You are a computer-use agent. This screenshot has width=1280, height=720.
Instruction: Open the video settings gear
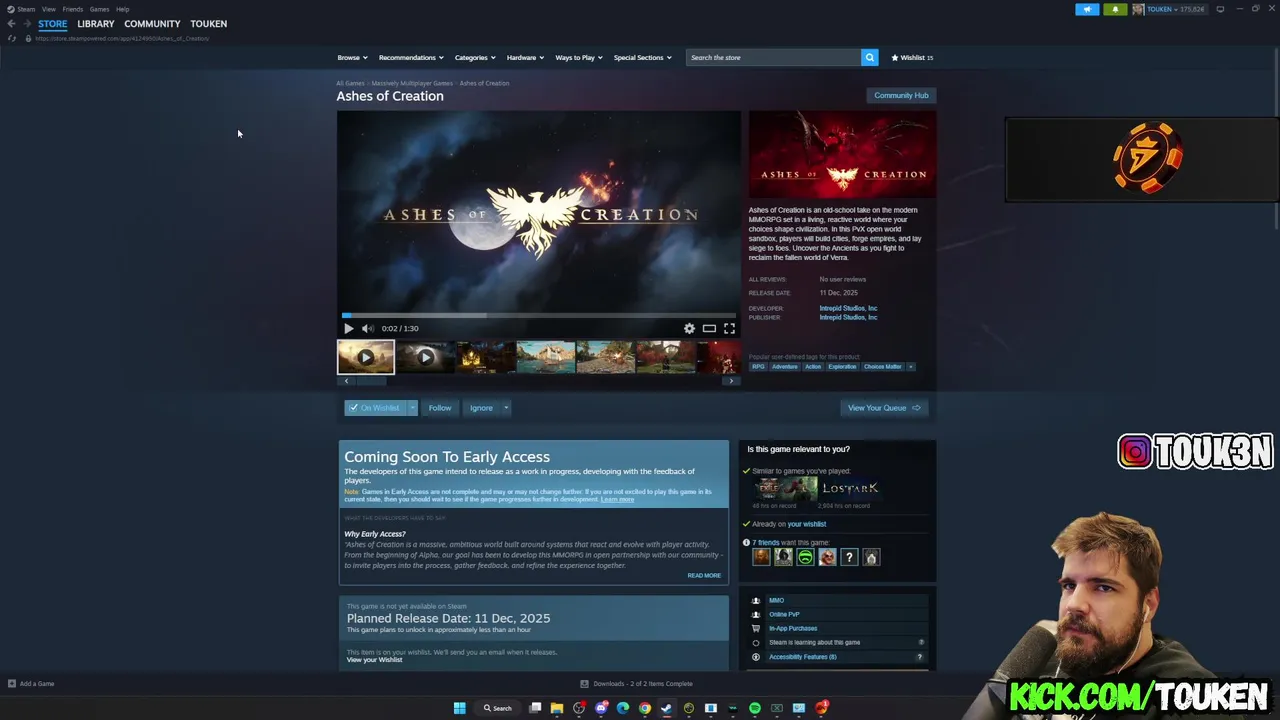[689, 328]
